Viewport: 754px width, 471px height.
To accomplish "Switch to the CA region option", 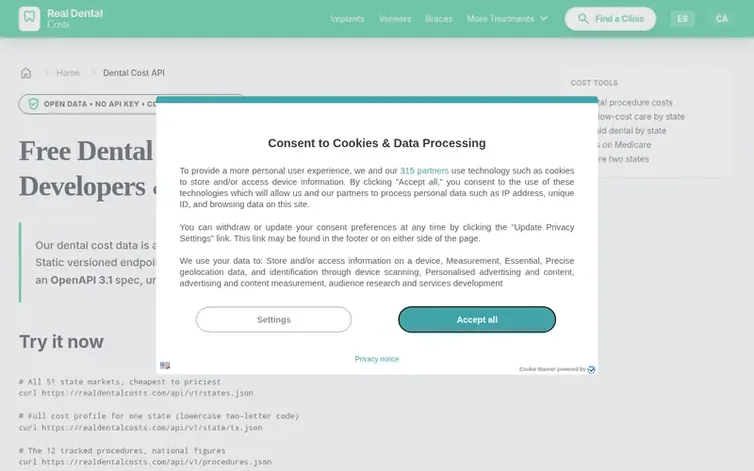I will pos(721,19).
